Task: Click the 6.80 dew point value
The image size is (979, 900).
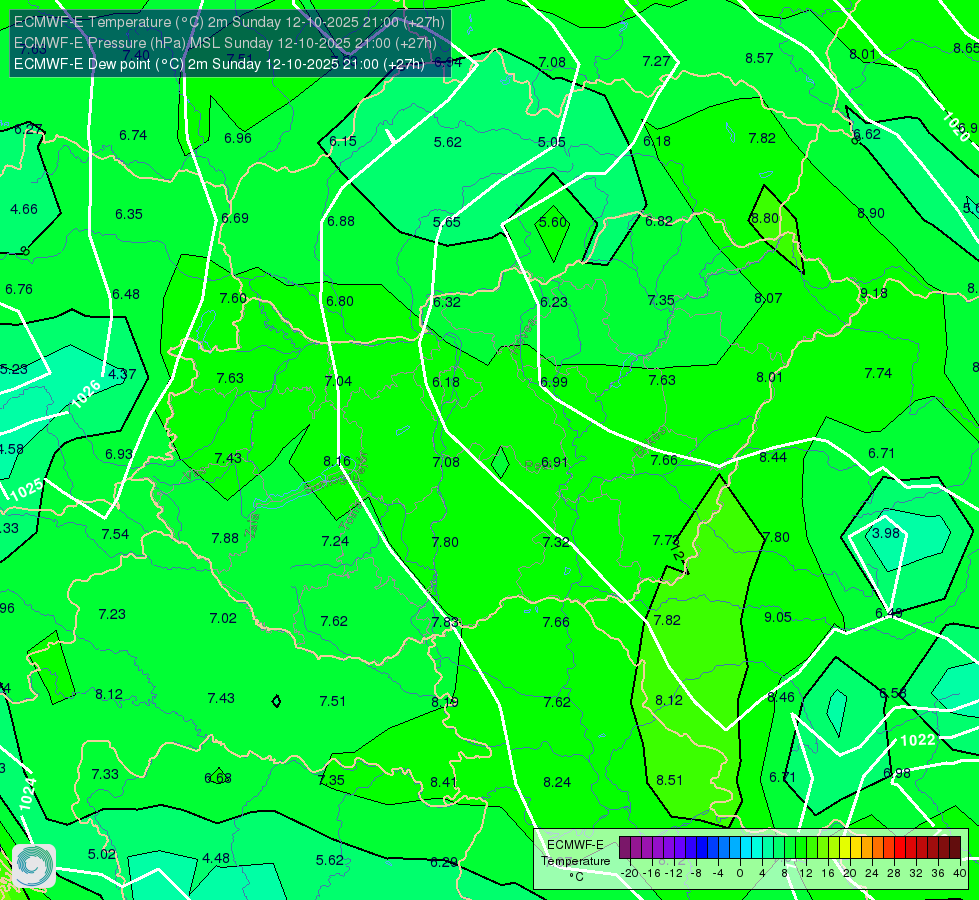Action: click(340, 301)
